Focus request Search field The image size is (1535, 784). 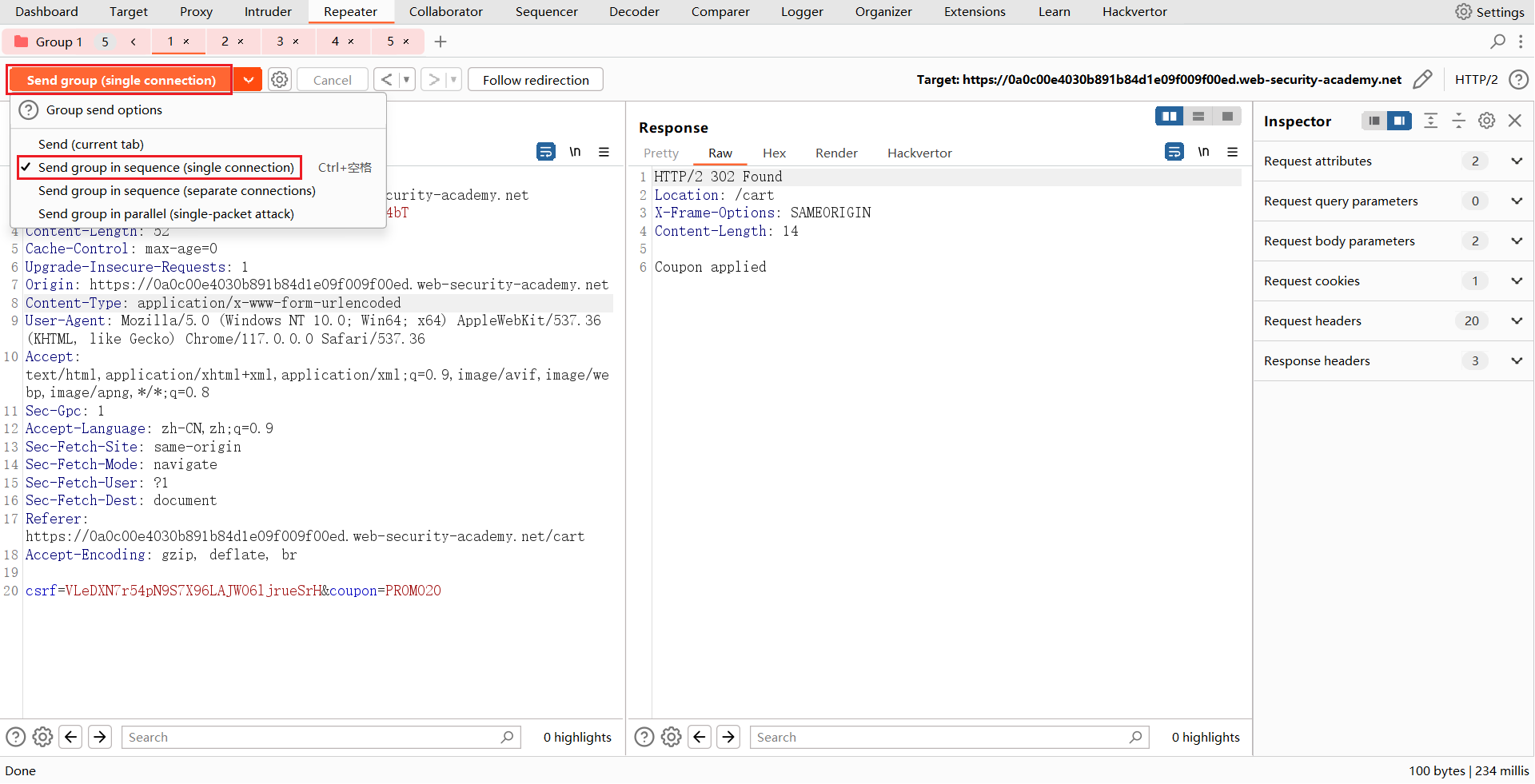click(321, 737)
